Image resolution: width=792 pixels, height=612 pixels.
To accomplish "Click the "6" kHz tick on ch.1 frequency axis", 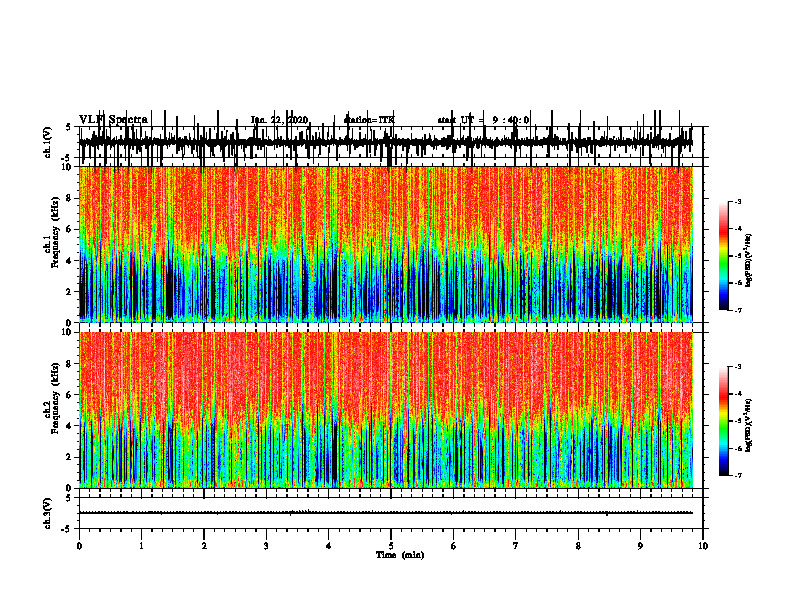I will click(69, 229).
